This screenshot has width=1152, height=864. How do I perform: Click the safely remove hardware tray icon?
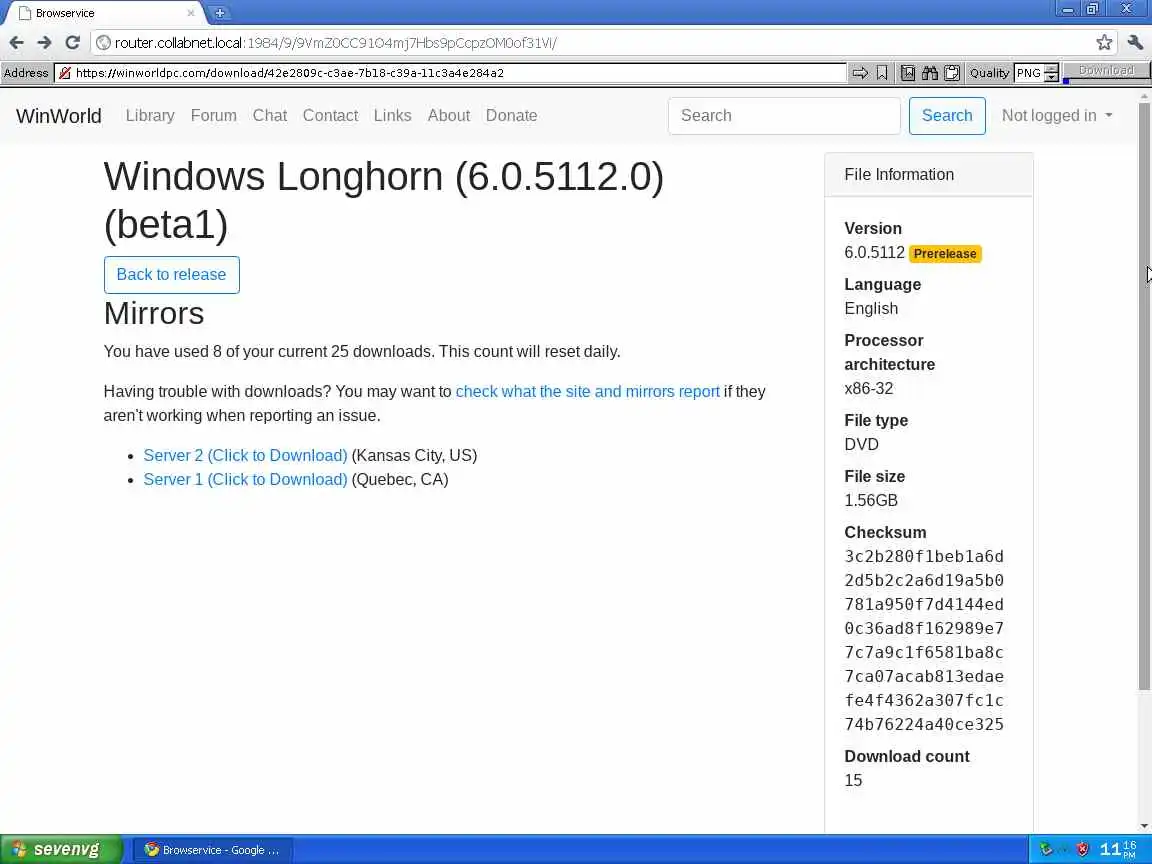(1046, 850)
